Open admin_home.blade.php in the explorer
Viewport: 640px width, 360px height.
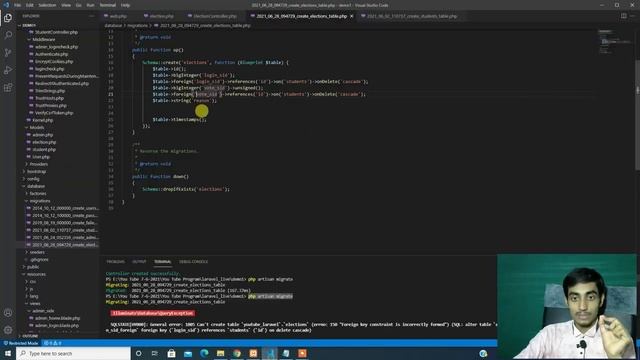coord(57,318)
